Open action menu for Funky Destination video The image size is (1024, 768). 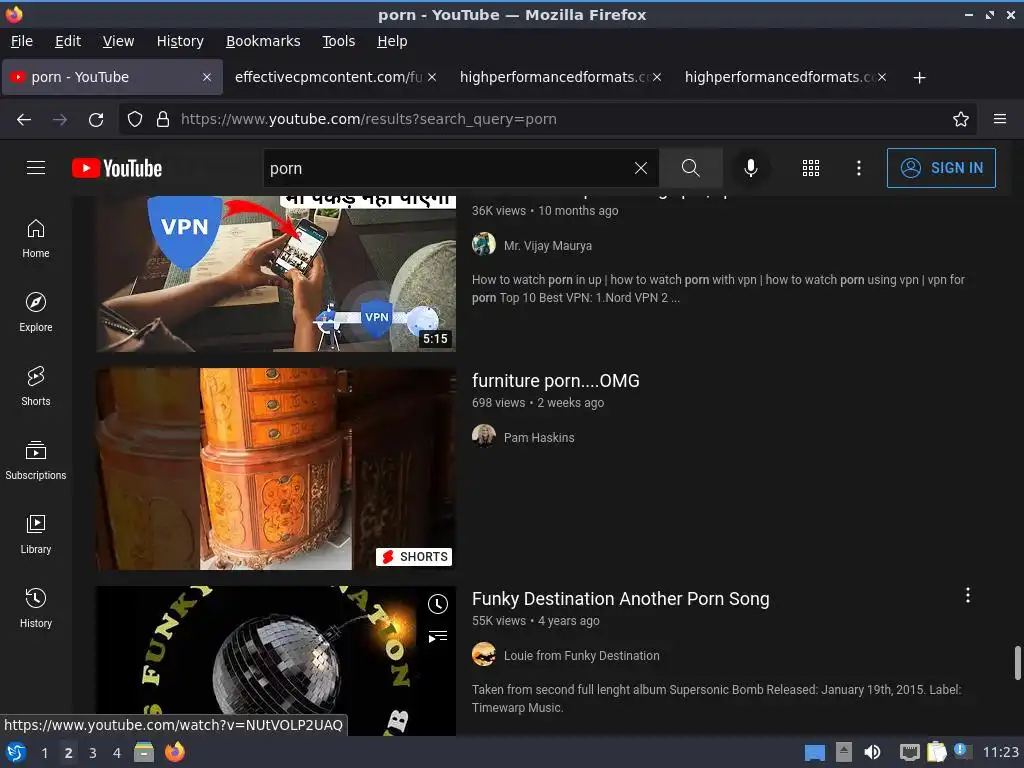coord(968,595)
